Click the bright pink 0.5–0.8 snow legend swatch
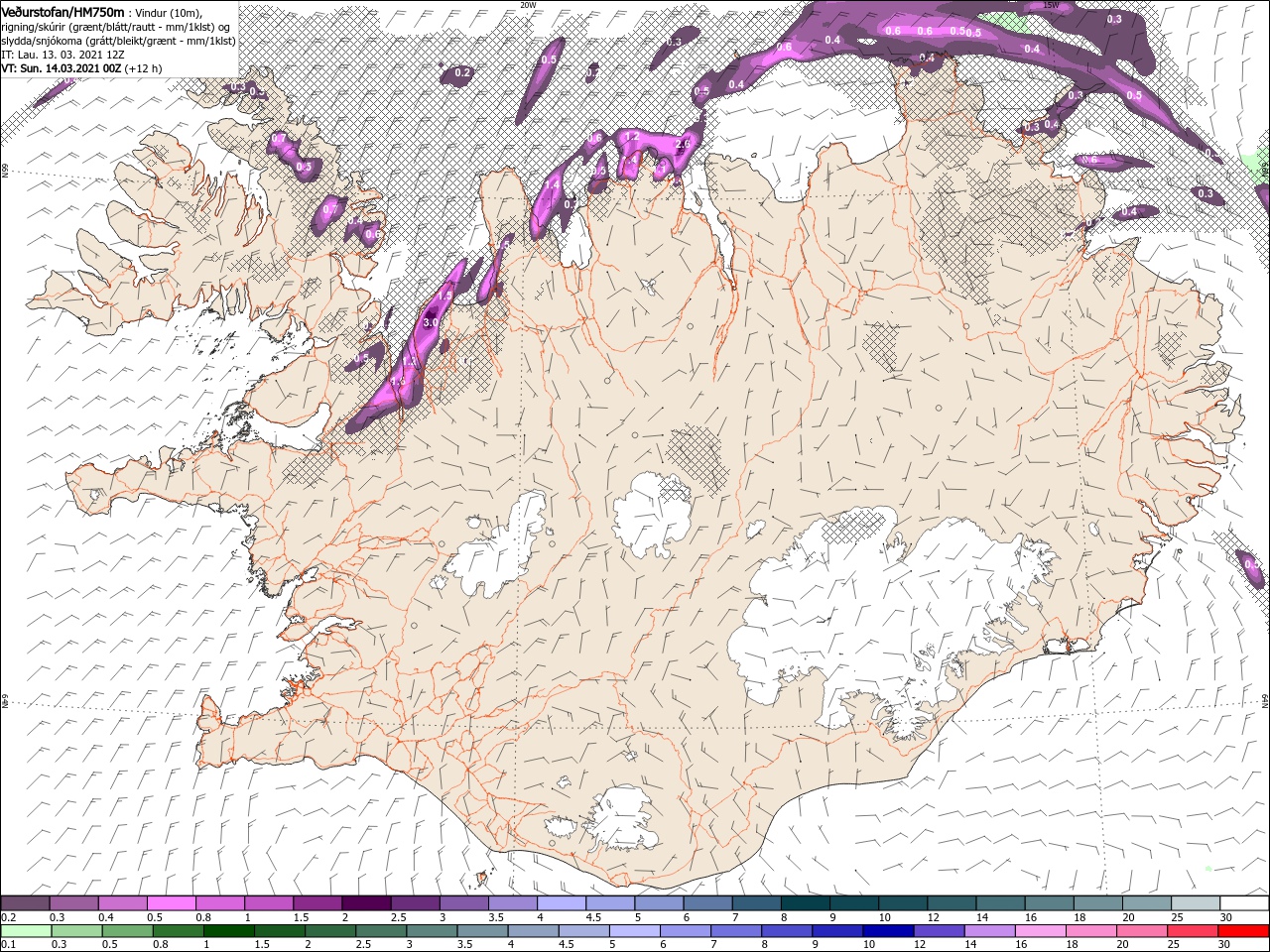The height and width of the screenshot is (952, 1270). (x=172, y=903)
